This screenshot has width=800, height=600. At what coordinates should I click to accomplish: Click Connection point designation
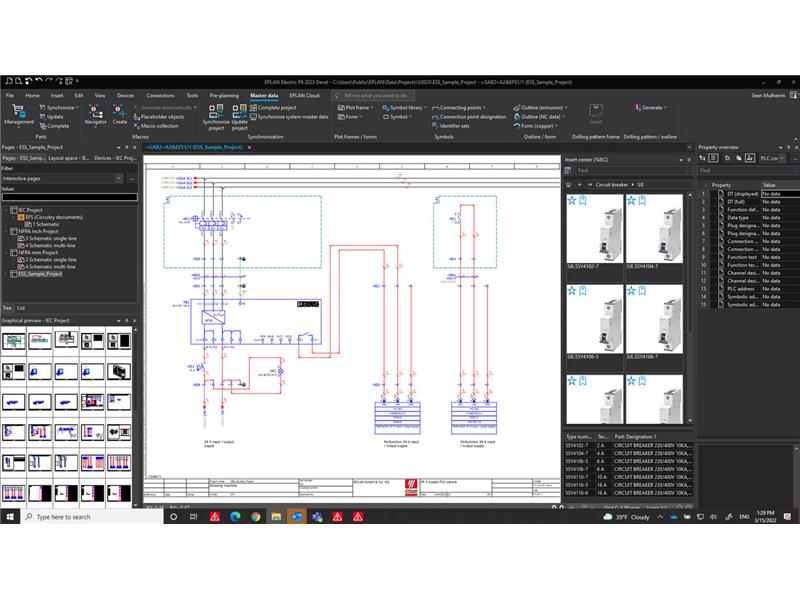469,117
